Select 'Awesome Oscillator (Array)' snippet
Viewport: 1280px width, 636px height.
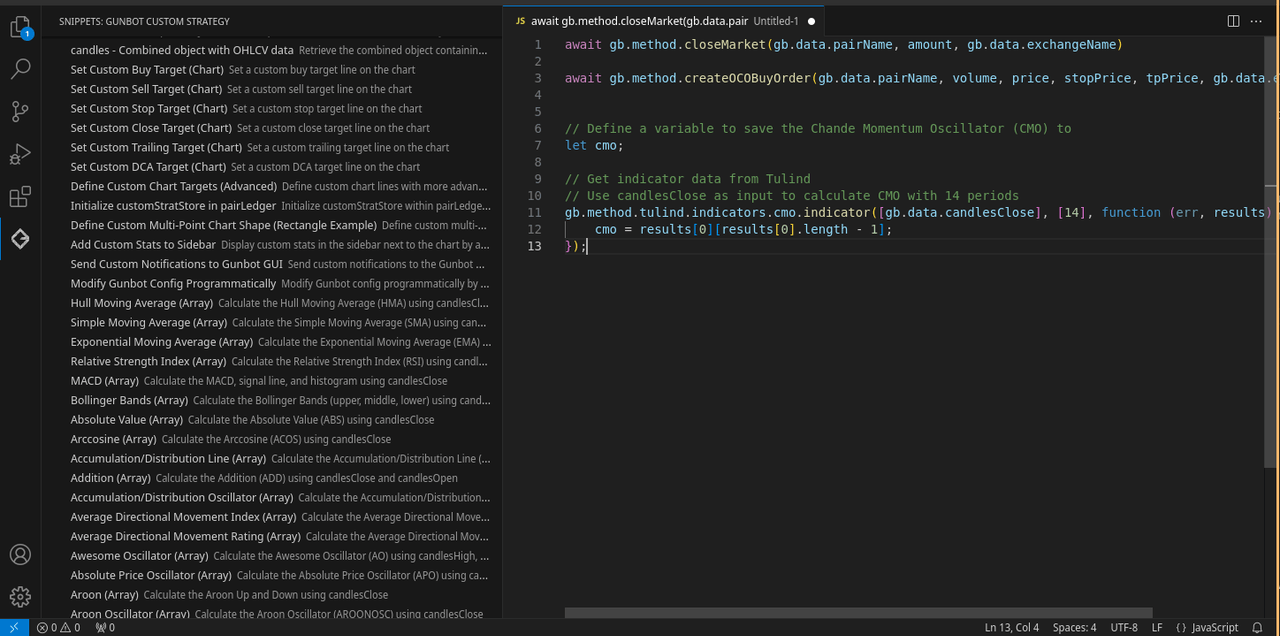point(272,555)
